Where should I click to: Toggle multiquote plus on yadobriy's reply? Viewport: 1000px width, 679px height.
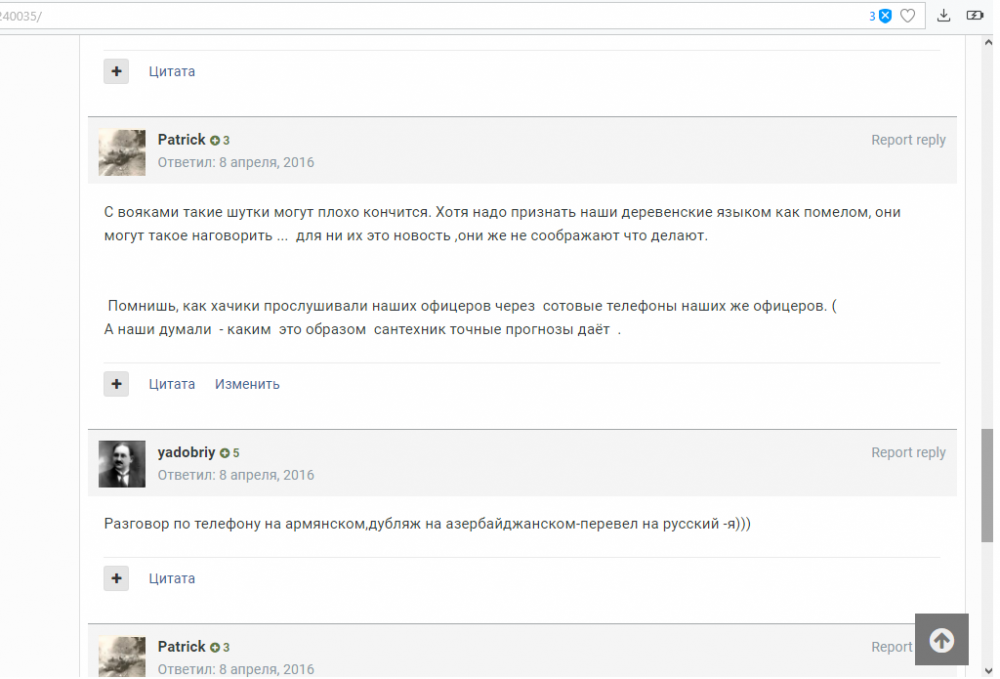click(x=116, y=578)
